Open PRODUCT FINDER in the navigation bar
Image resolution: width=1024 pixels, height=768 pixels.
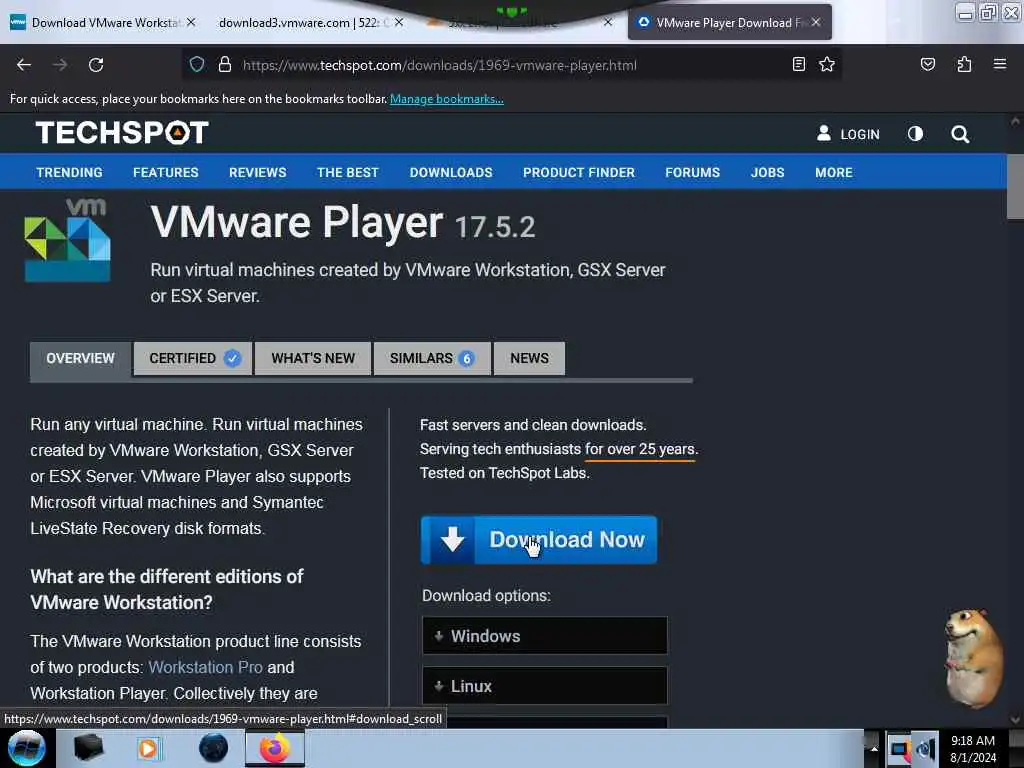pyautogui.click(x=579, y=172)
